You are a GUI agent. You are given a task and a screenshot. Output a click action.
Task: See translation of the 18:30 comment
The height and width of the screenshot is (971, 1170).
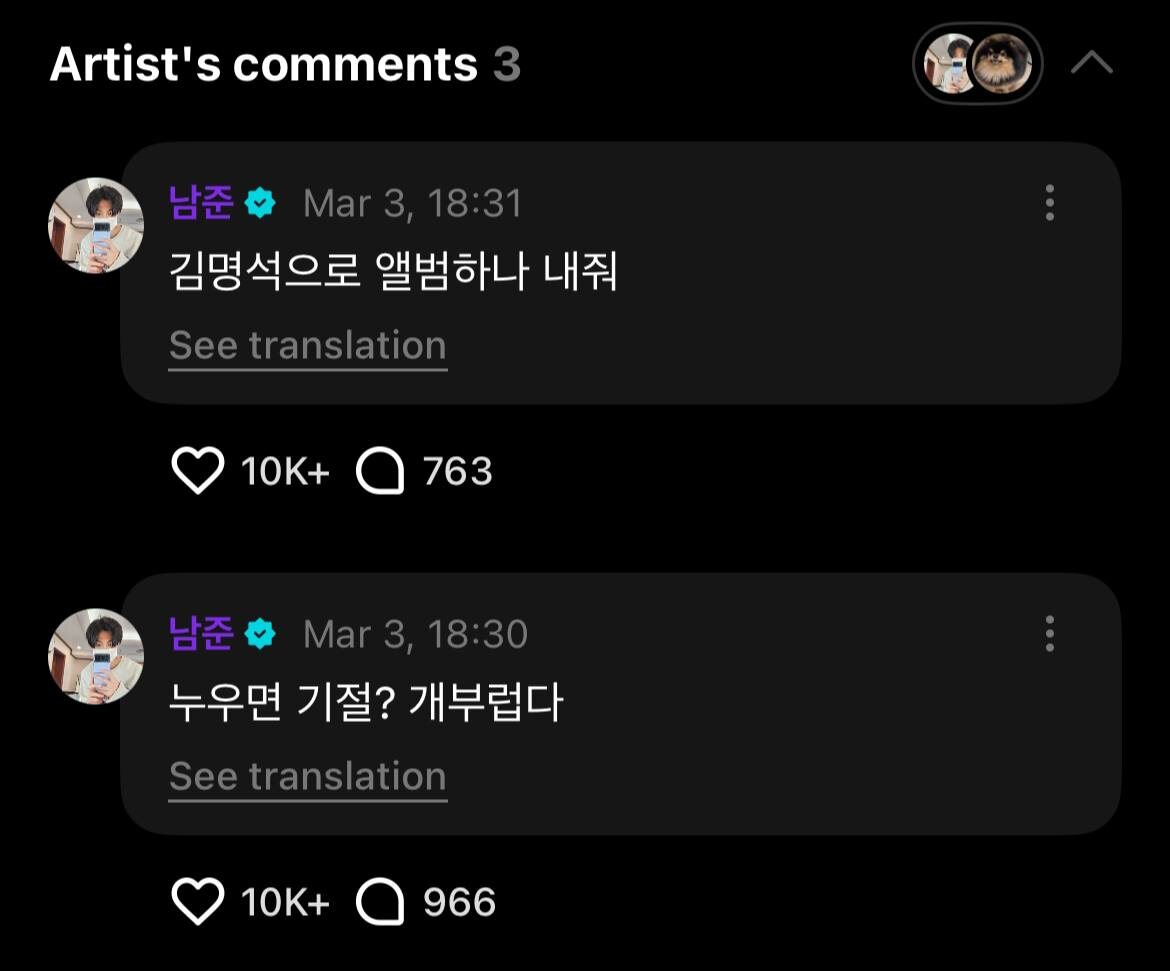(307, 777)
